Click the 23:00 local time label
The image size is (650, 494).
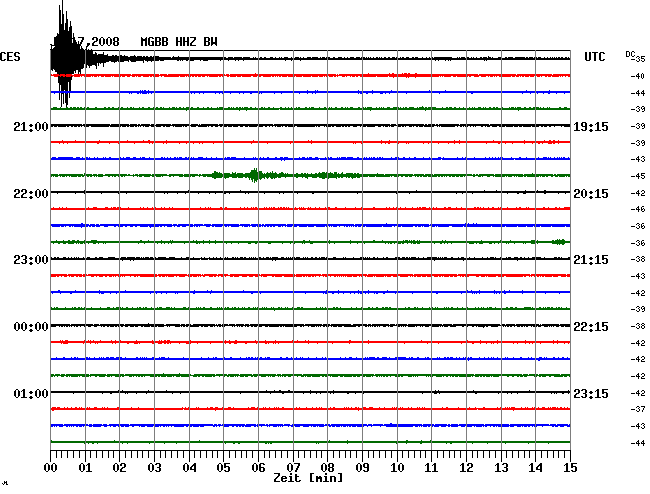(x=31, y=260)
